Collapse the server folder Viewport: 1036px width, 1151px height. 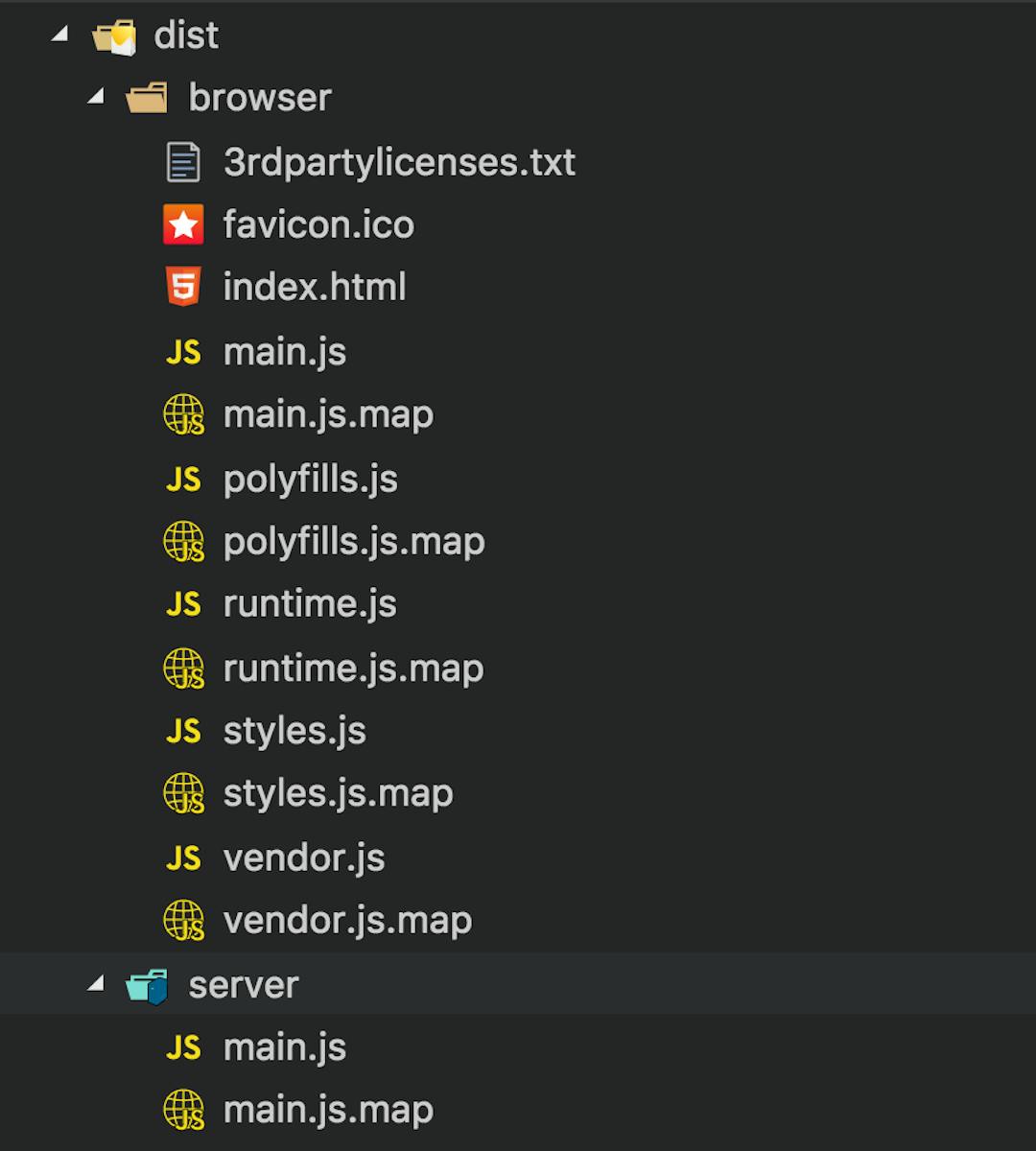click(93, 984)
